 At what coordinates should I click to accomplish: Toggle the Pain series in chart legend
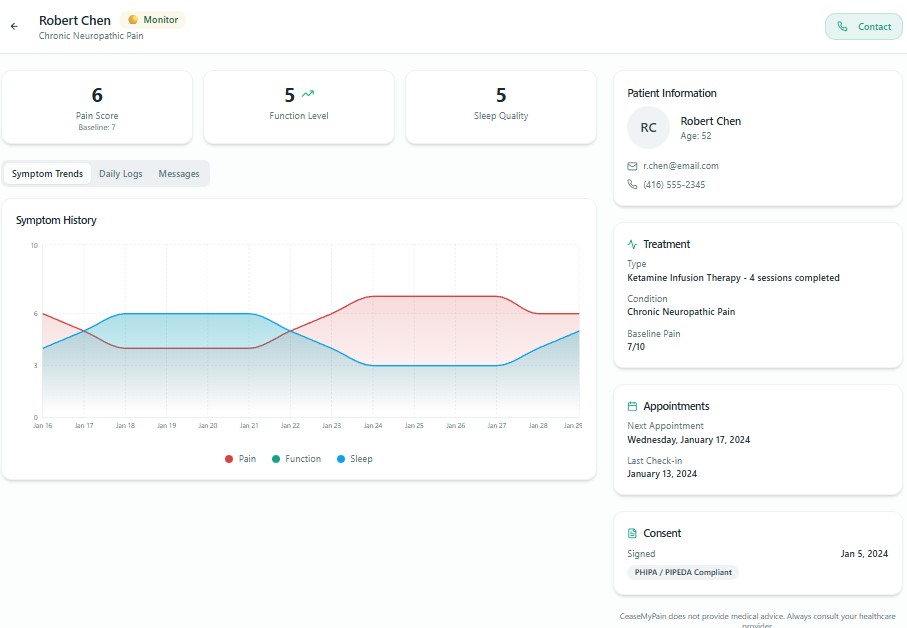[x=241, y=459]
